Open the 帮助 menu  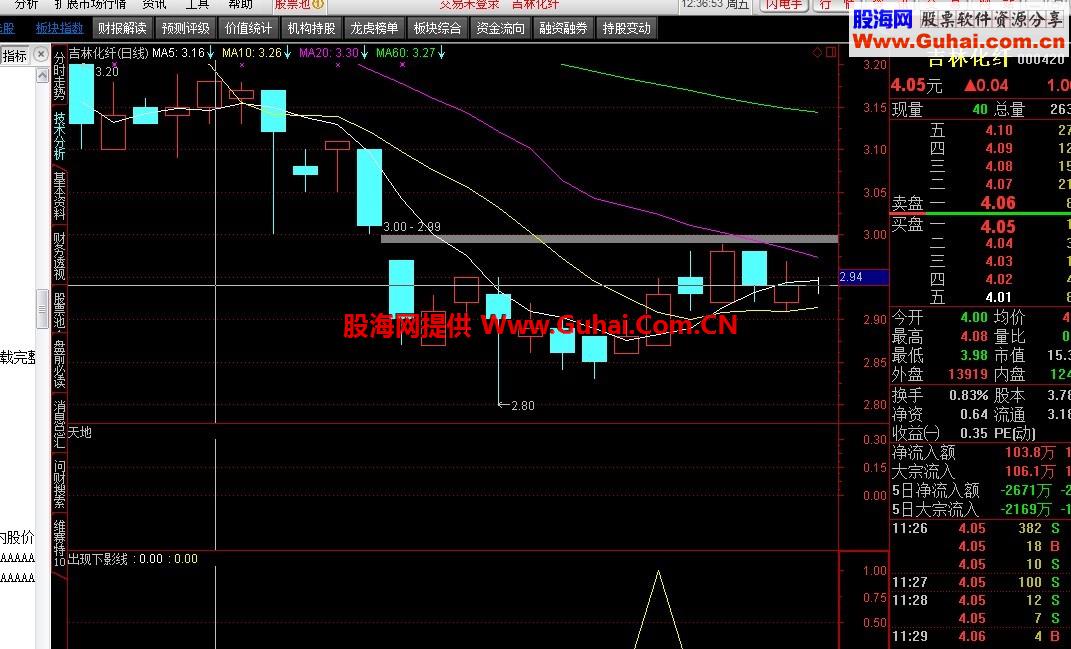tap(240, 4)
